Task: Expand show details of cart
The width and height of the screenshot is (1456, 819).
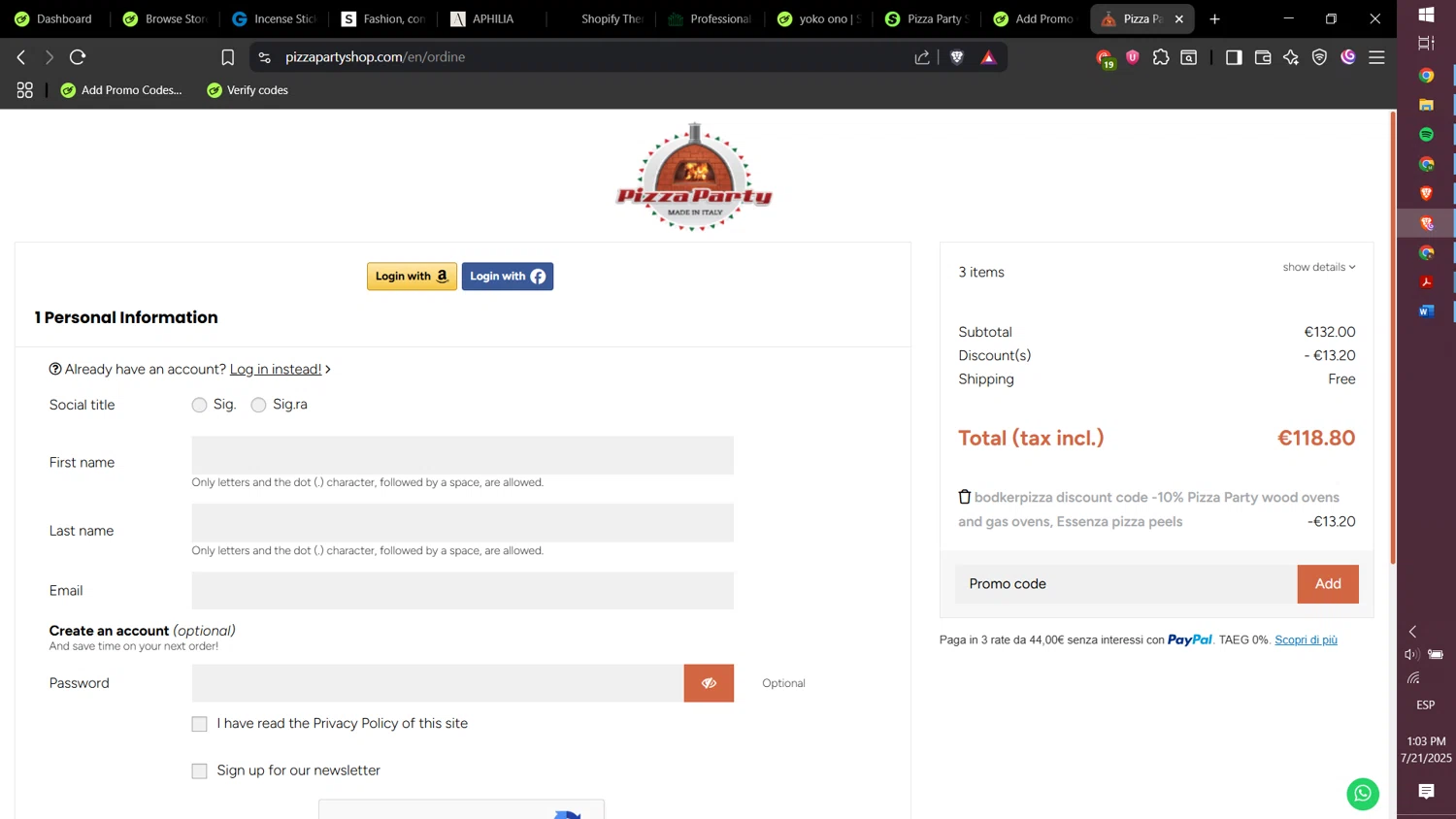Action: (x=1318, y=267)
